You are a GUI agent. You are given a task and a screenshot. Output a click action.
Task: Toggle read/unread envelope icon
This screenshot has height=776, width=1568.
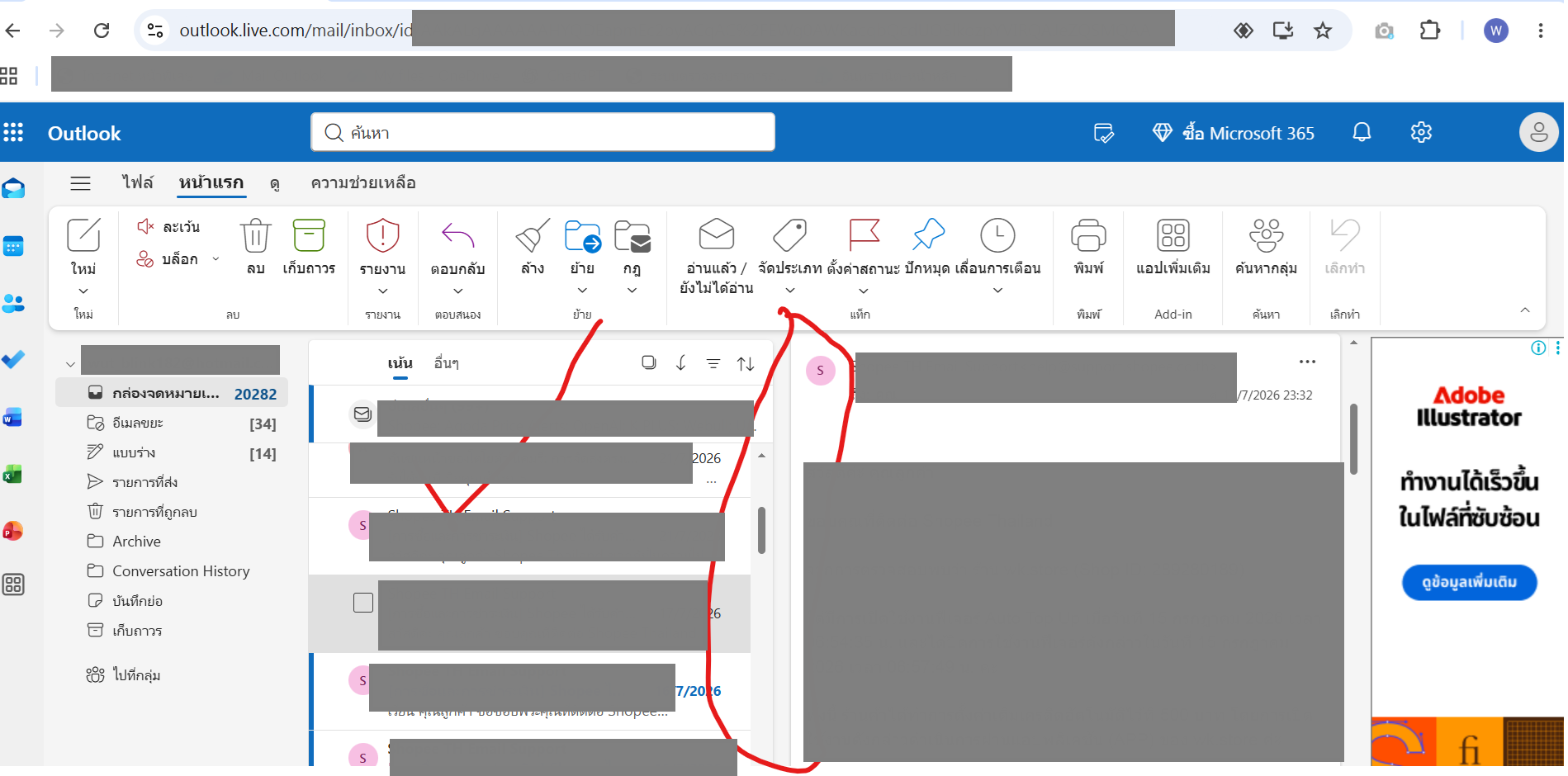(x=716, y=234)
